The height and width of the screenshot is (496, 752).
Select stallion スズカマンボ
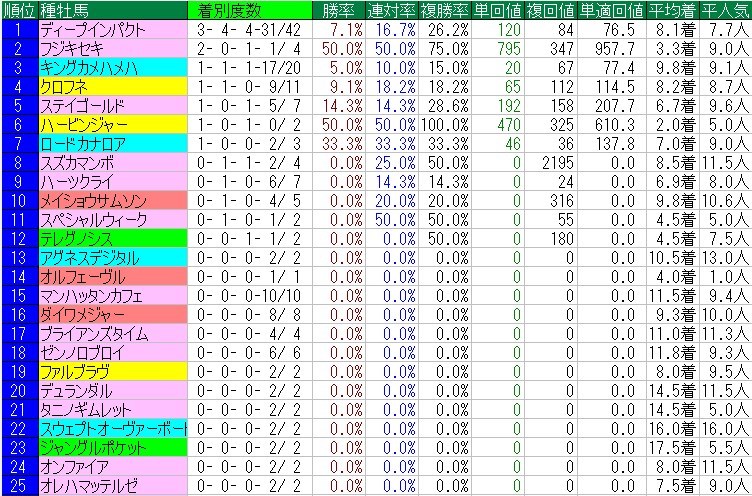point(112,163)
